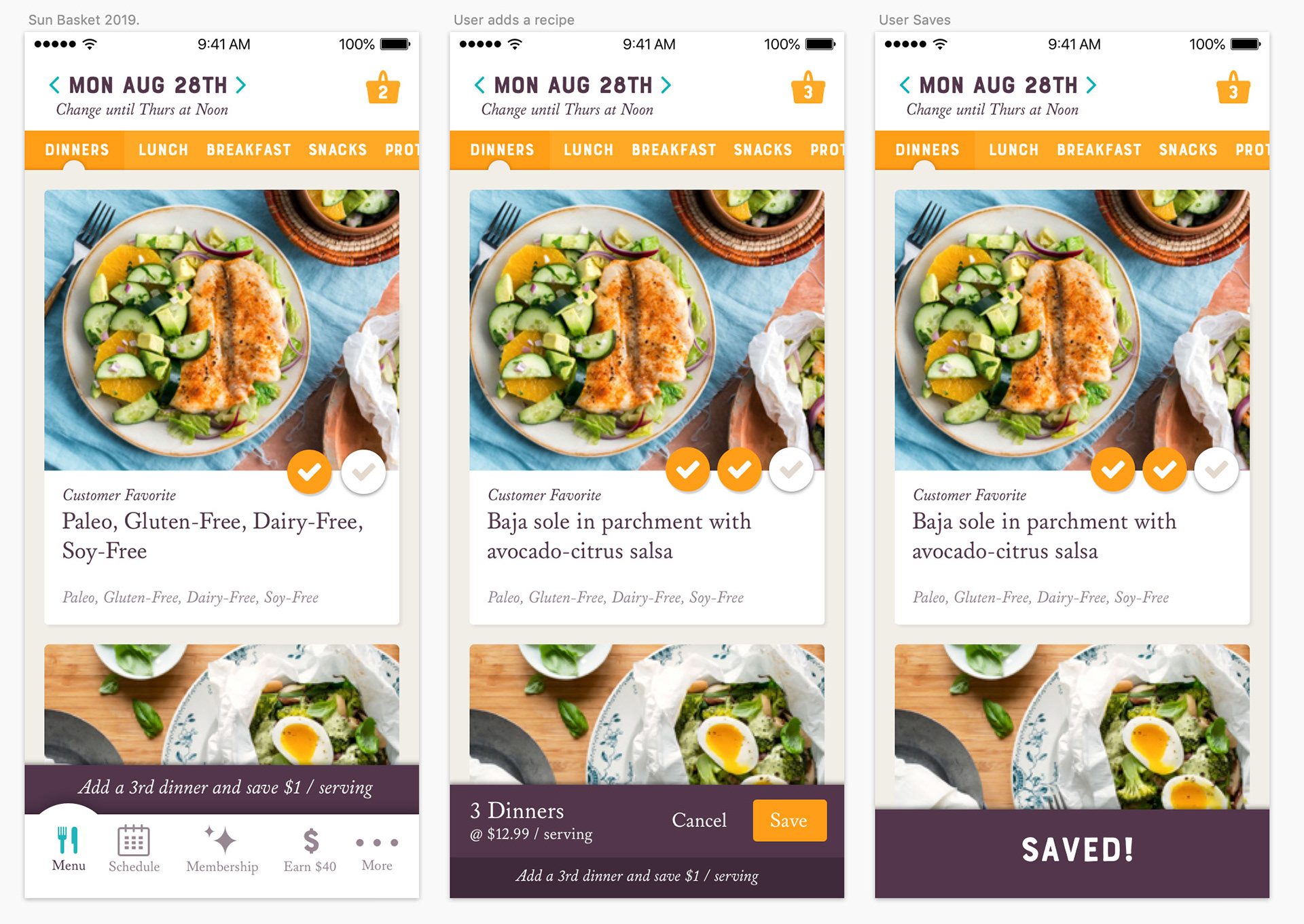Open the basket icon above the Save button

pos(808,87)
